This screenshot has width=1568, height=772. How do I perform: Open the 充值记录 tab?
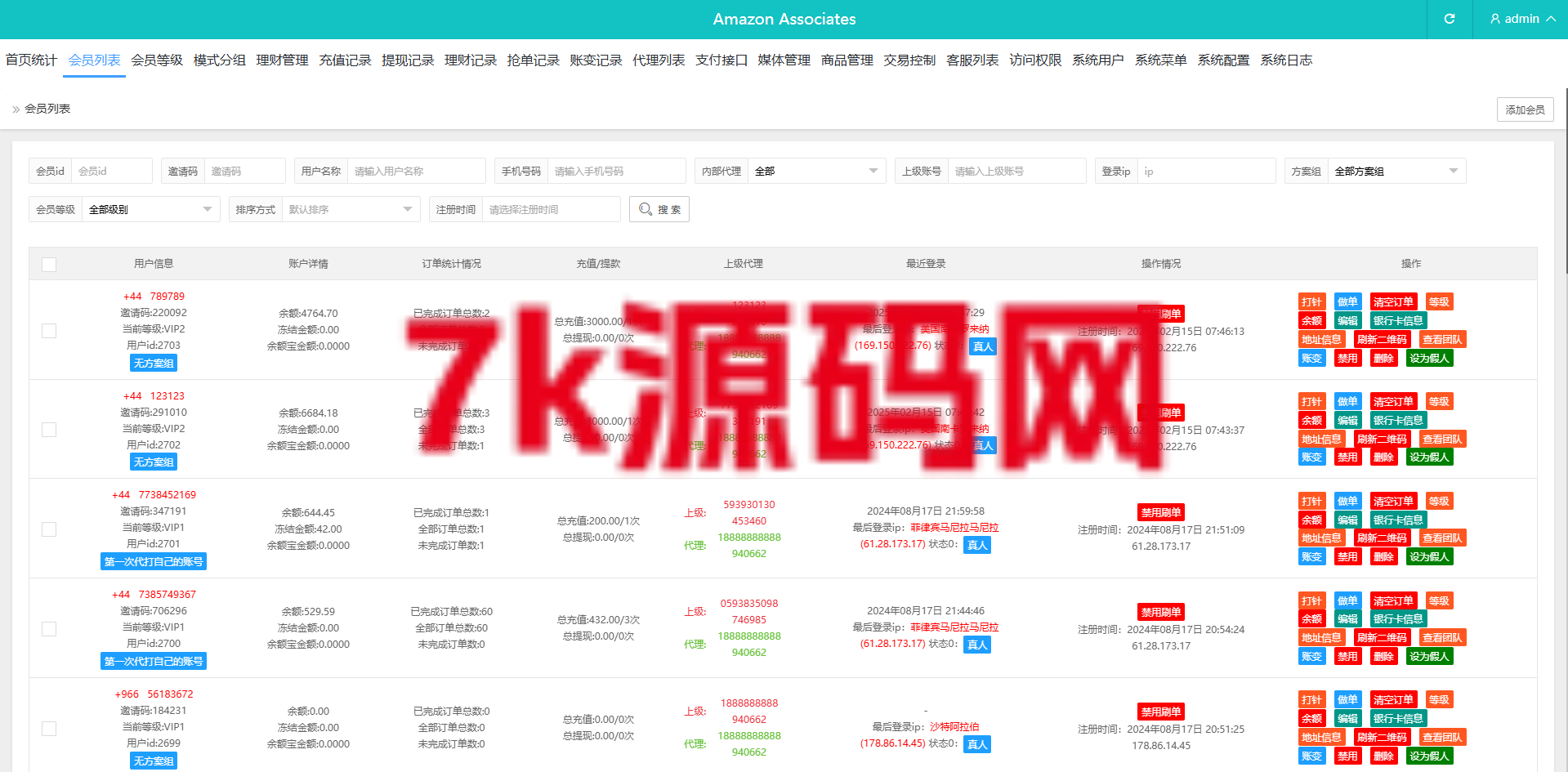[x=345, y=60]
